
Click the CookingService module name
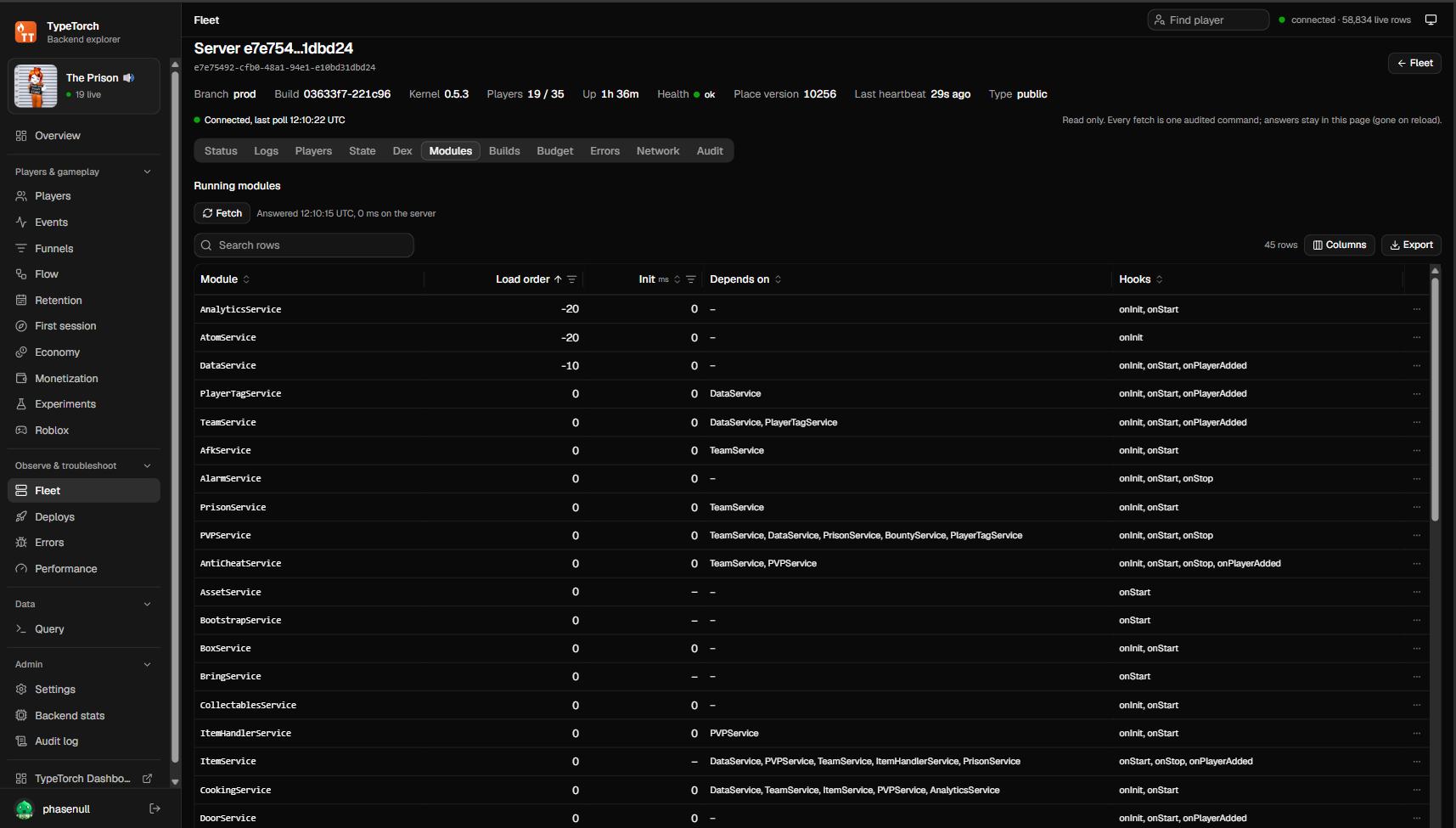235,791
